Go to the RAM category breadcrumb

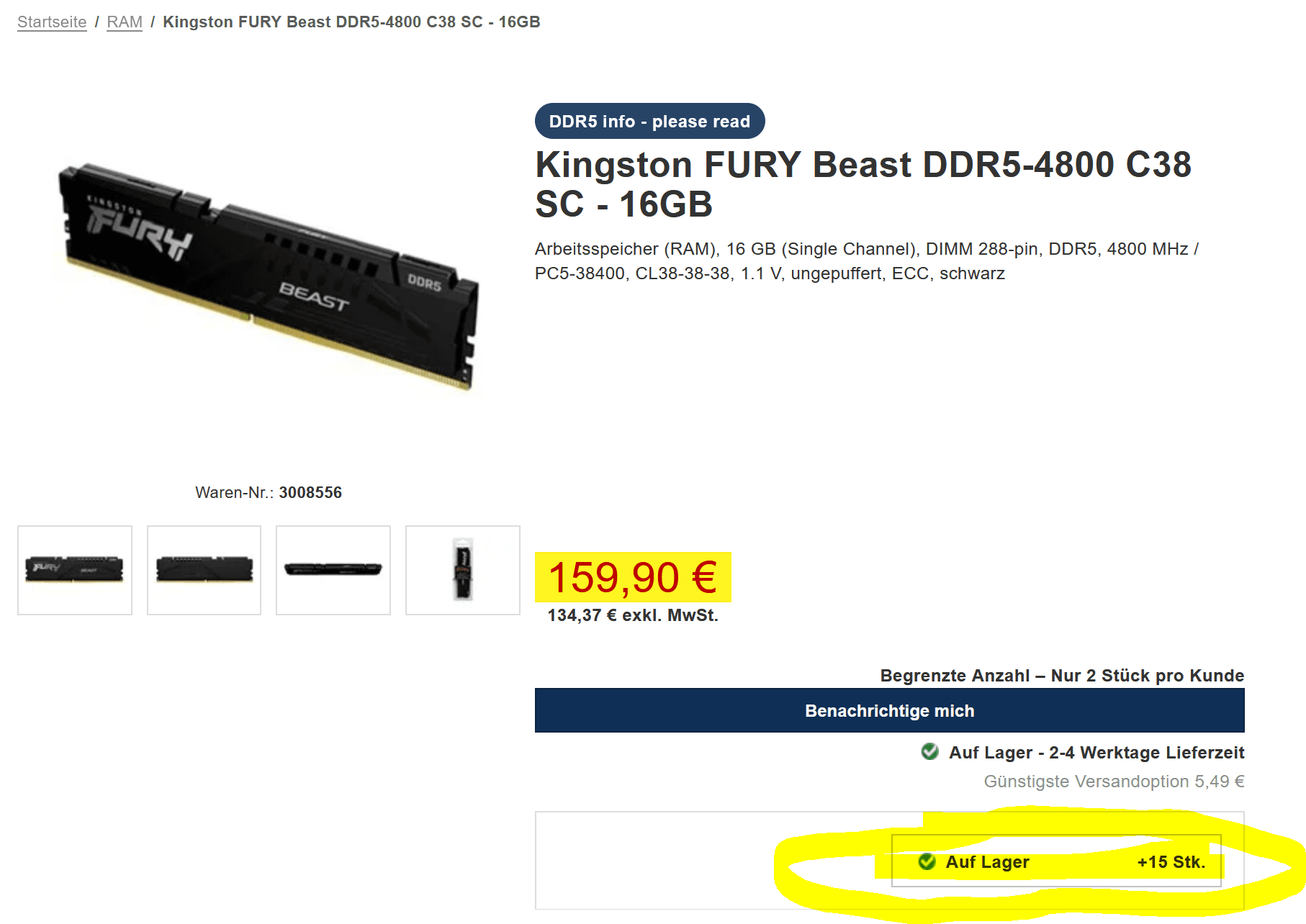[125, 22]
